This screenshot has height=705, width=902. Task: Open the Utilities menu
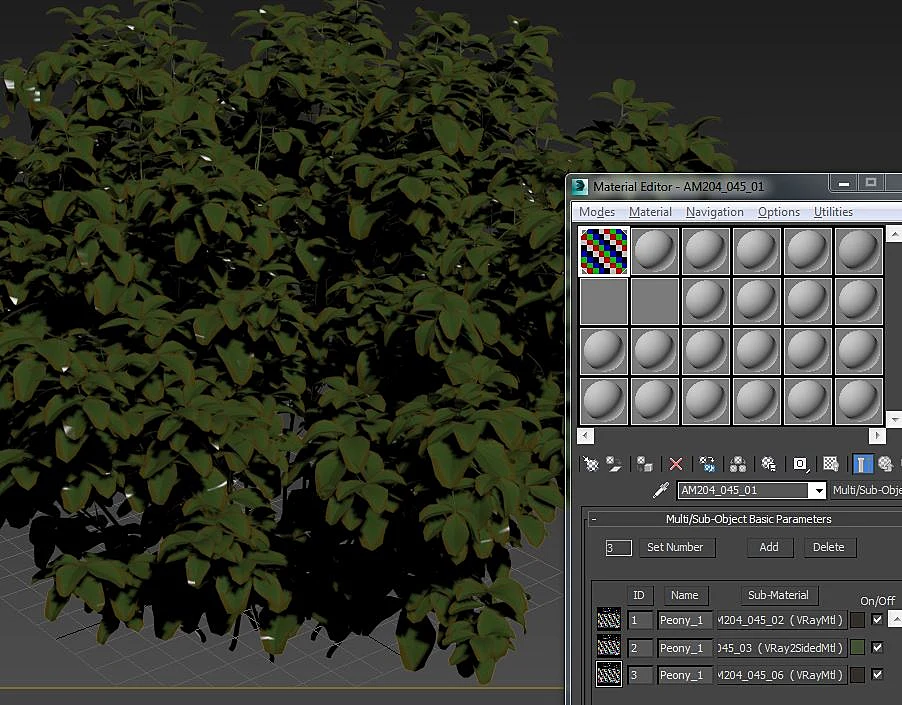[x=833, y=212]
